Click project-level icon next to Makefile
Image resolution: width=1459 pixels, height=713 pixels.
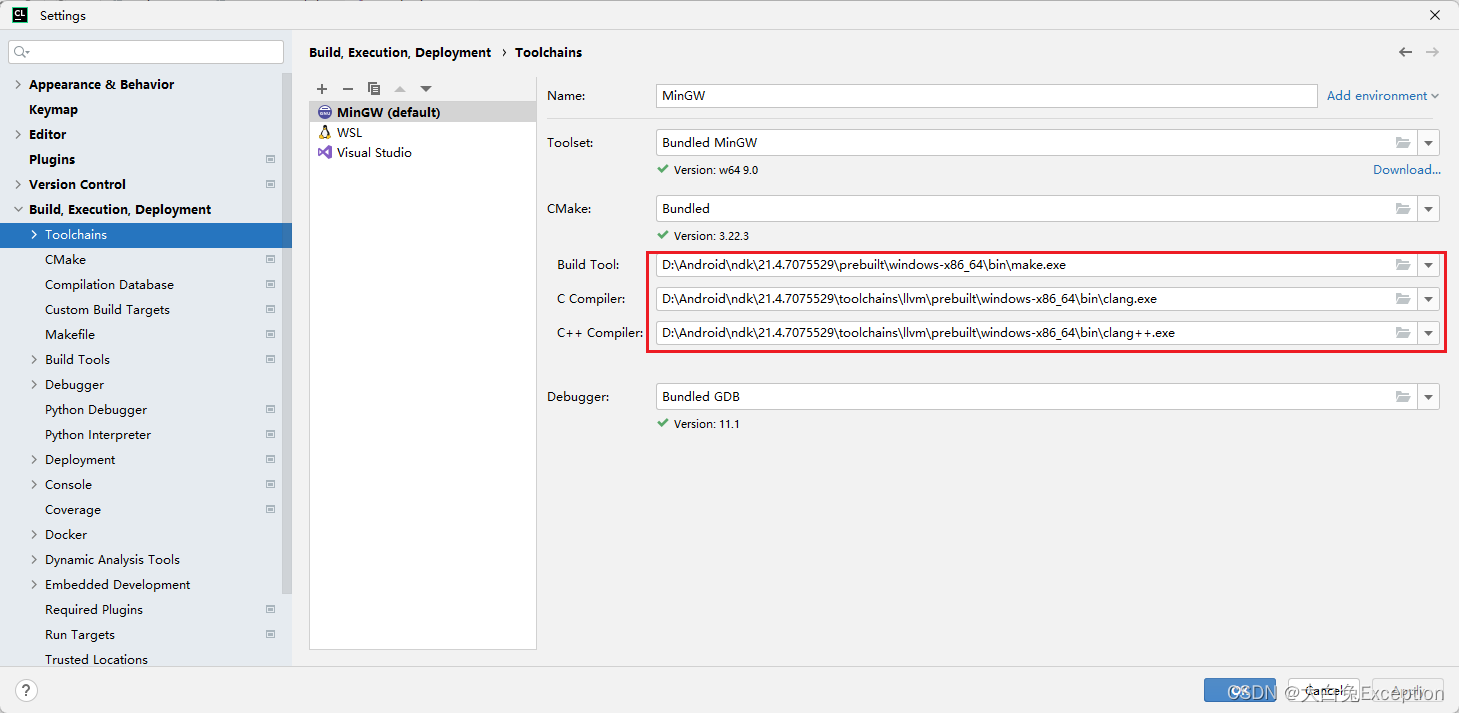click(x=270, y=334)
